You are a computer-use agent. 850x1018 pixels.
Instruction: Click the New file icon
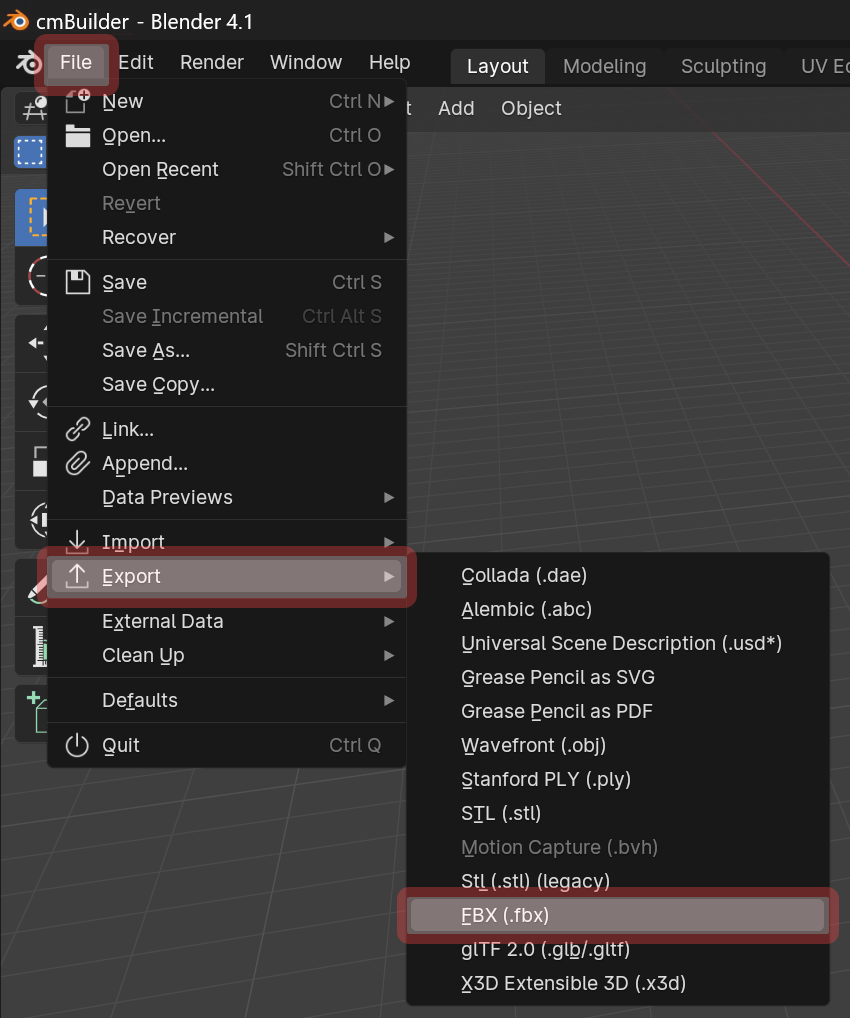78,101
